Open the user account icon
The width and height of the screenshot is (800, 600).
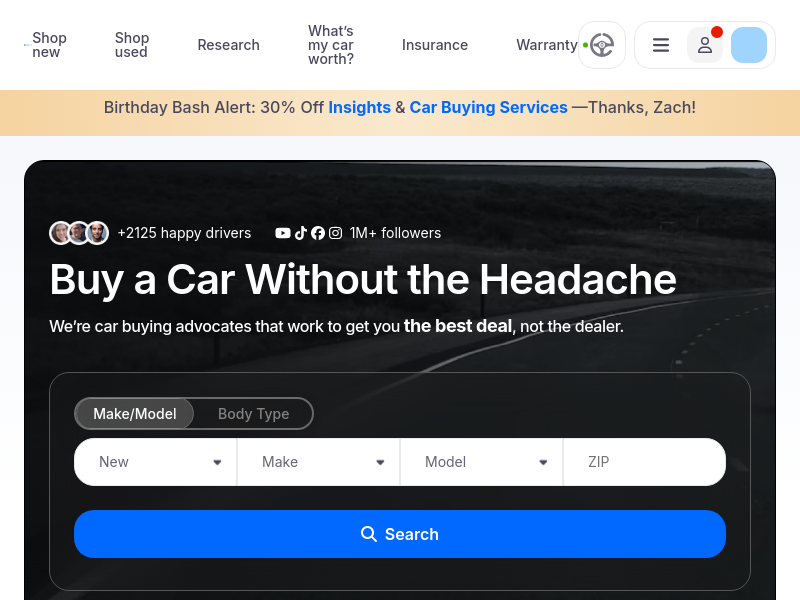705,45
